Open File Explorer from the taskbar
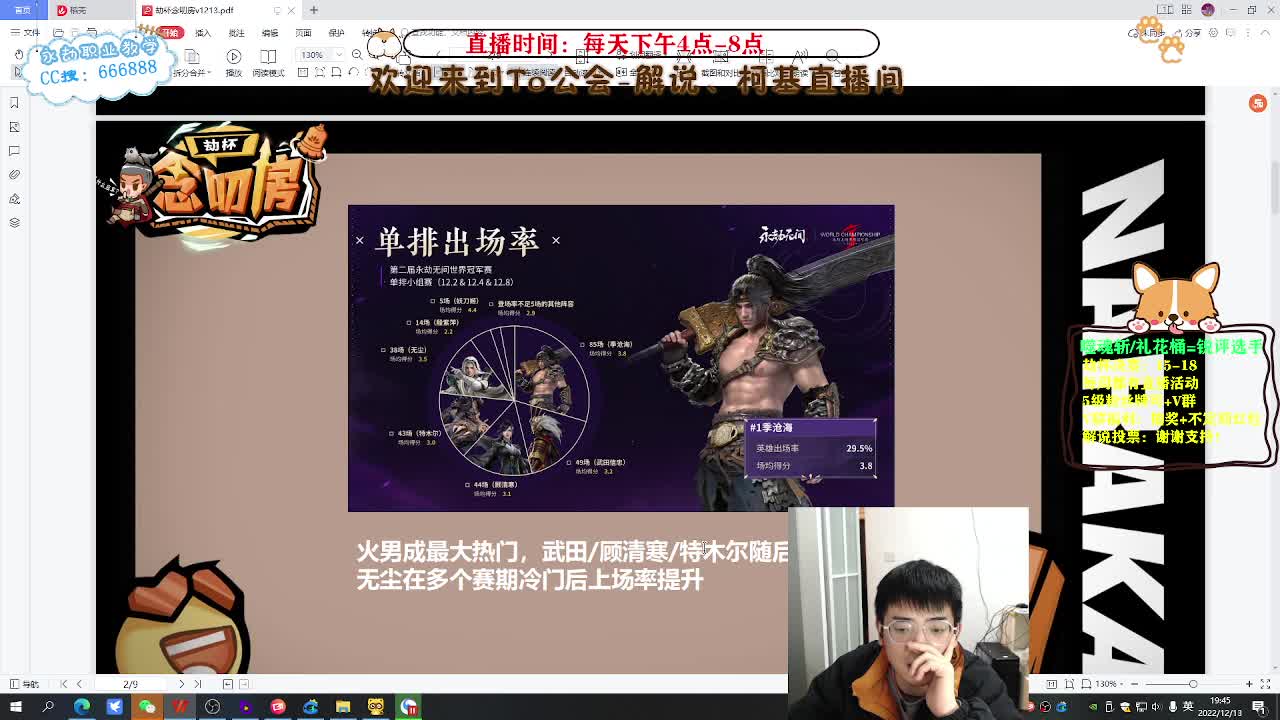Screen dimensions: 1280x720 [x=342, y=707]
